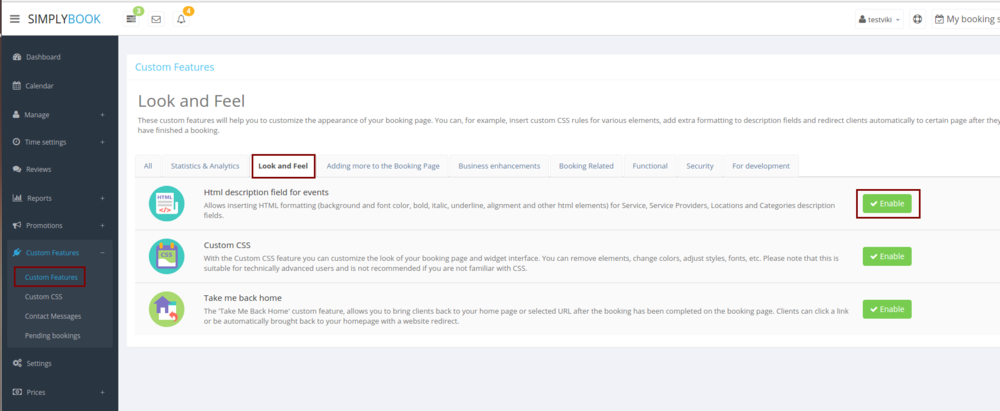
Task: Open the bell notifications icon
Action: pos(181,19)
